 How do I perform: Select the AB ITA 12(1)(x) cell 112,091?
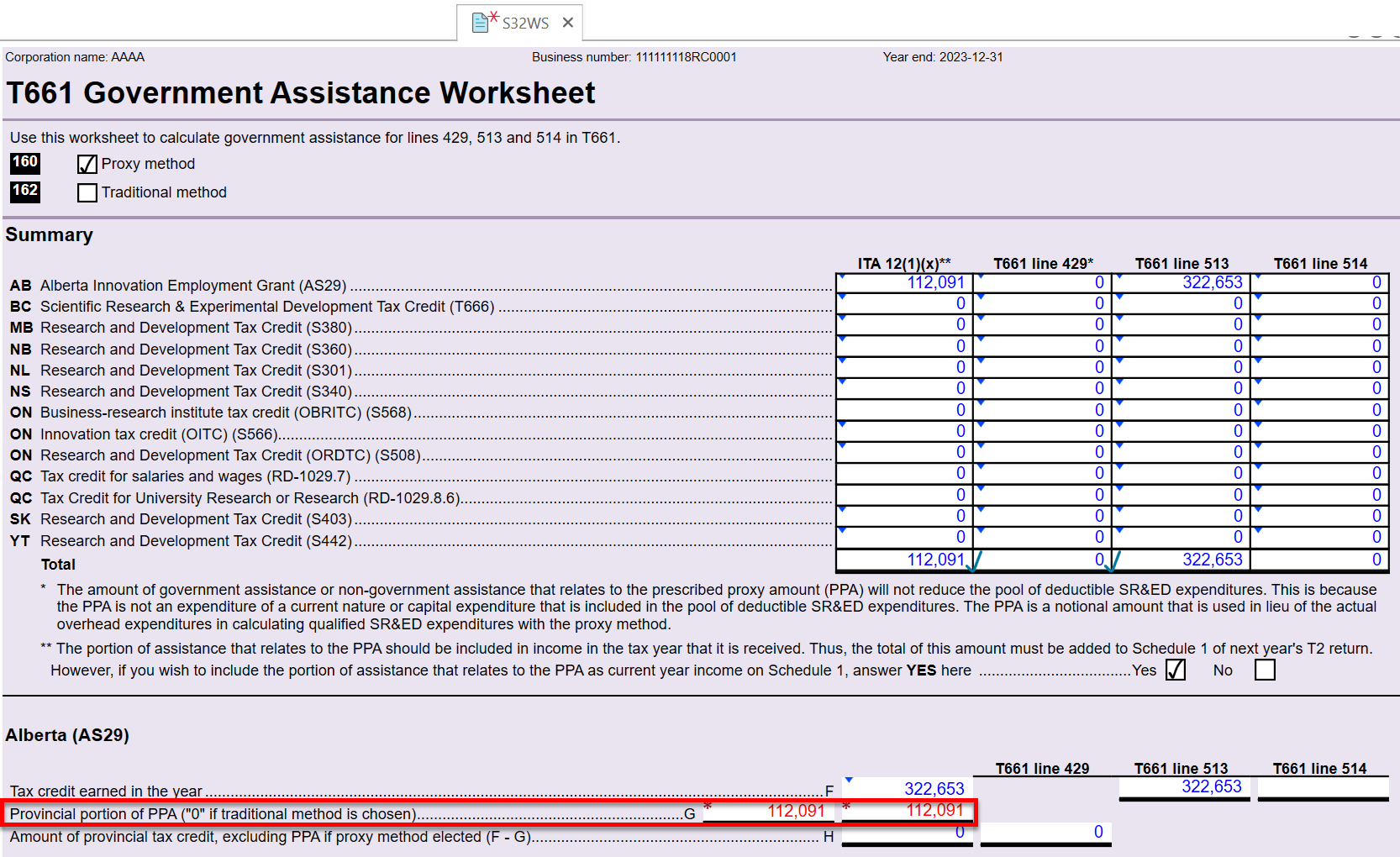[905, 282]
